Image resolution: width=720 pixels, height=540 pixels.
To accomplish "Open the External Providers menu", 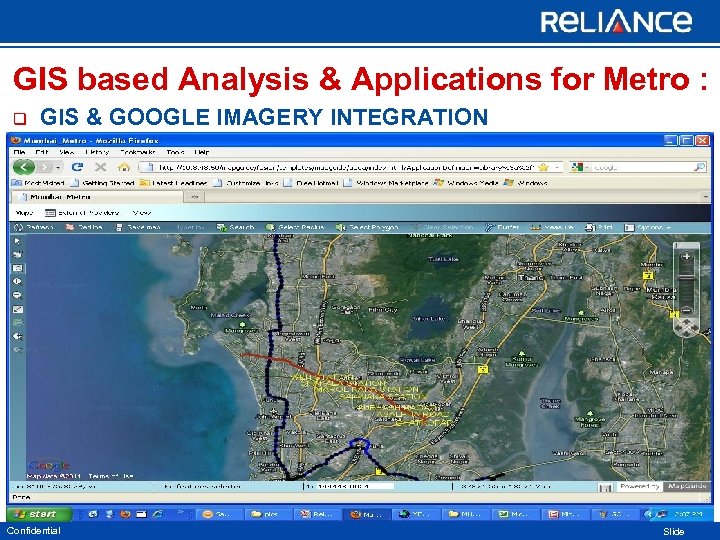I will 83,213.
